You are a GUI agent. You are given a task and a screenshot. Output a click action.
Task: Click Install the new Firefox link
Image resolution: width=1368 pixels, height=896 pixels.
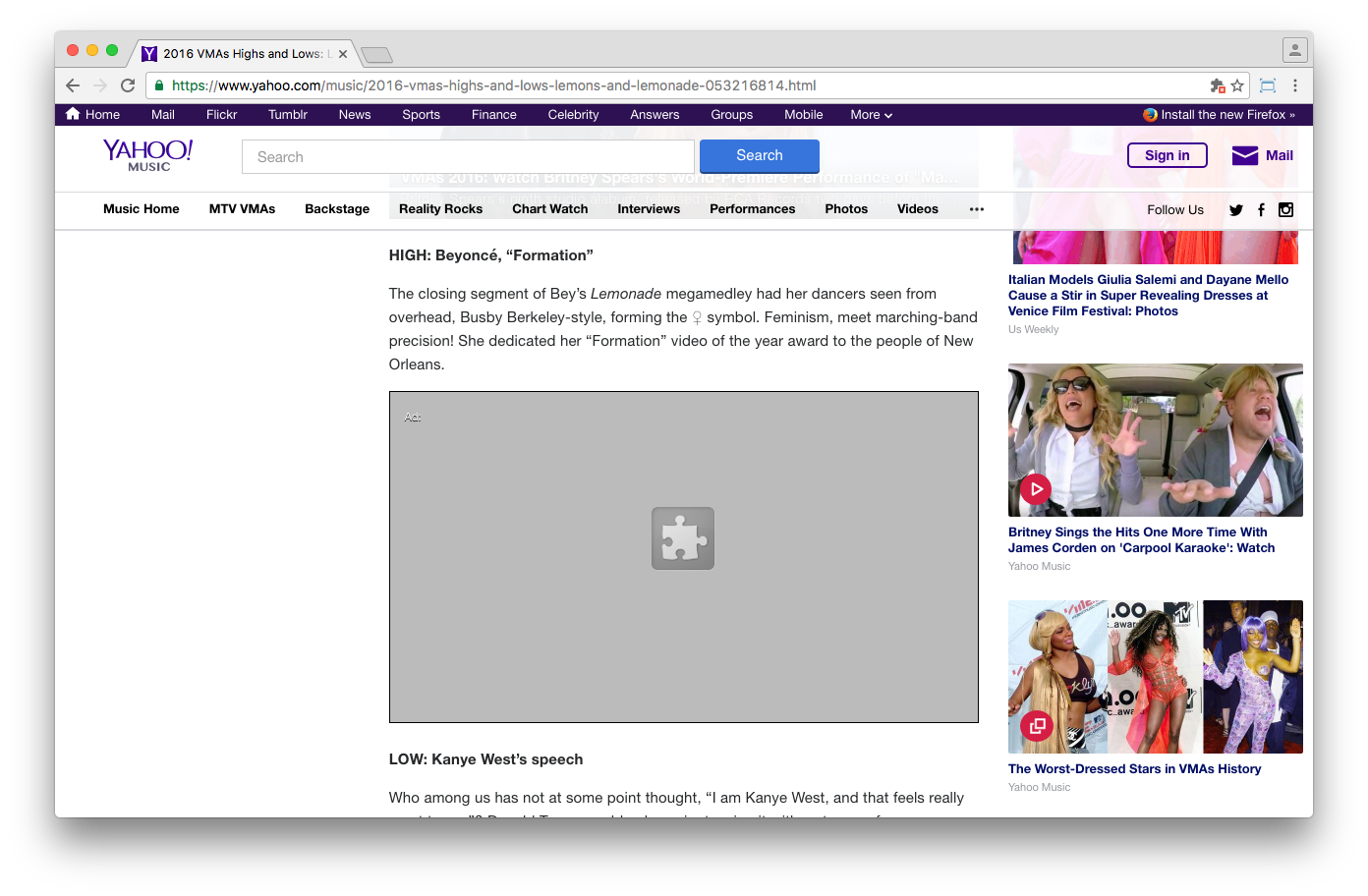1227,115
